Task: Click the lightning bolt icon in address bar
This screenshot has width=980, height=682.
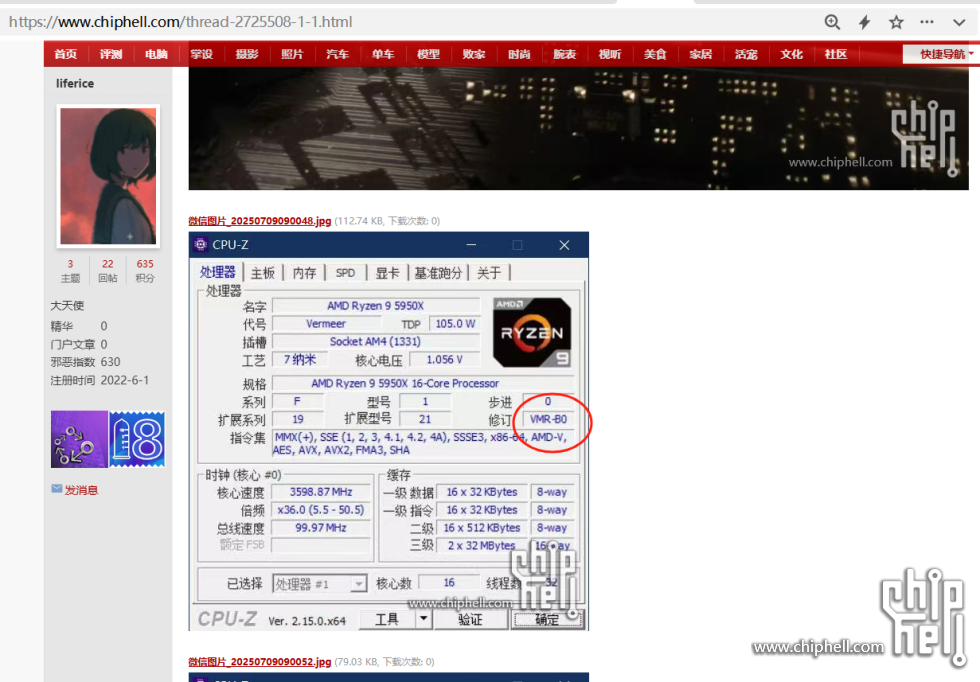Action: click(864, 22)
